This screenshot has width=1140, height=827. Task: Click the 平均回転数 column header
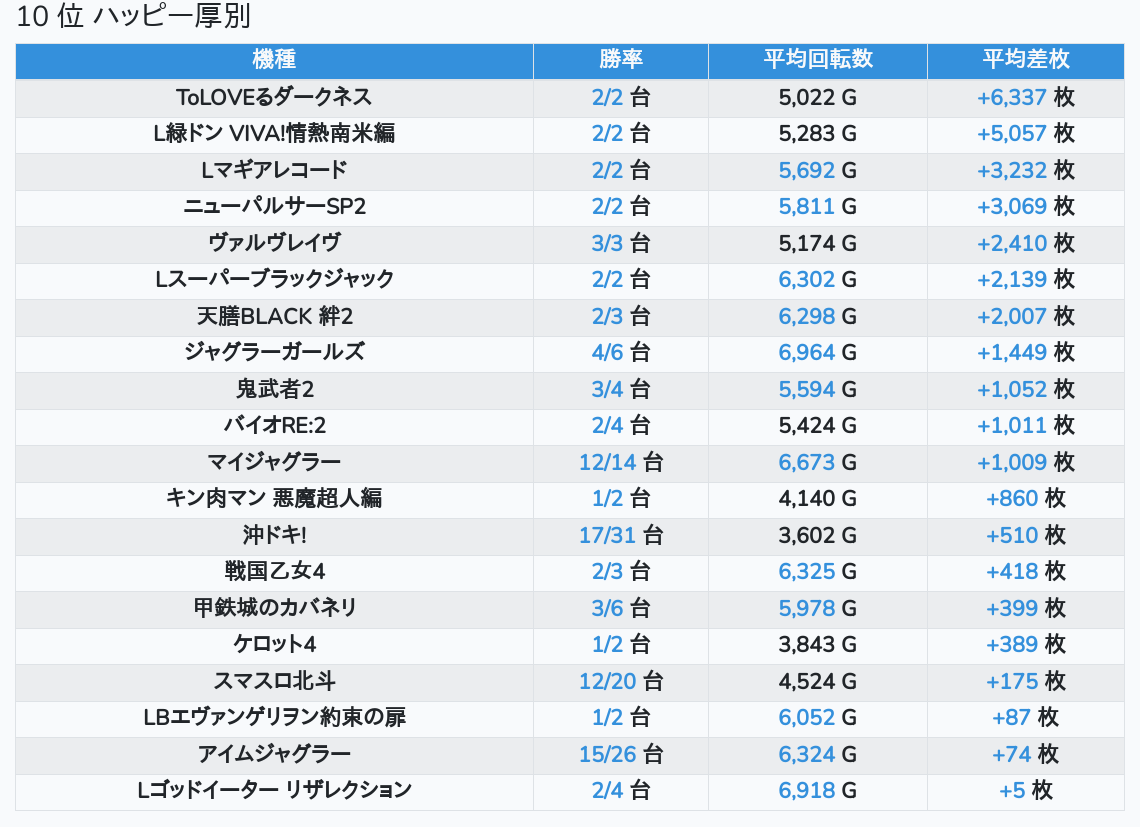[x=818, y=59]
